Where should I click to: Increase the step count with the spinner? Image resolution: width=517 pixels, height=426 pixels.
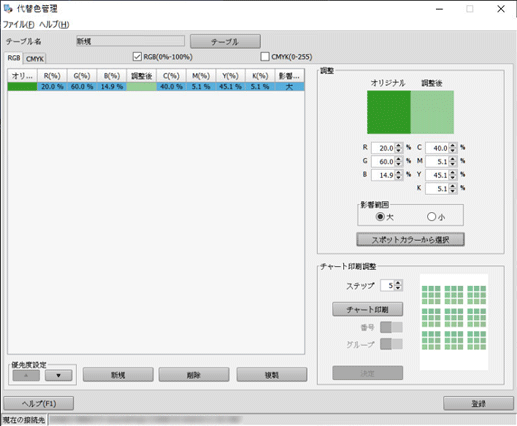(398, 283)
